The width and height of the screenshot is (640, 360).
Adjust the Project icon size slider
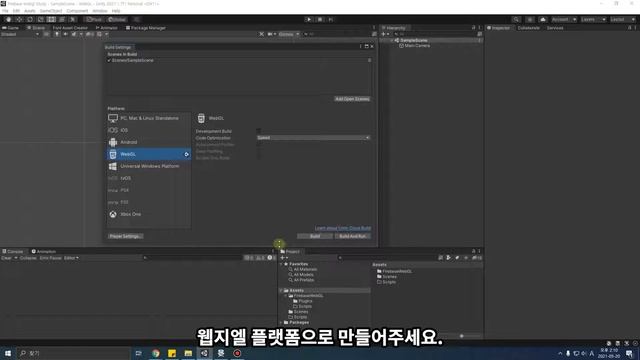(x=462, y=336)
